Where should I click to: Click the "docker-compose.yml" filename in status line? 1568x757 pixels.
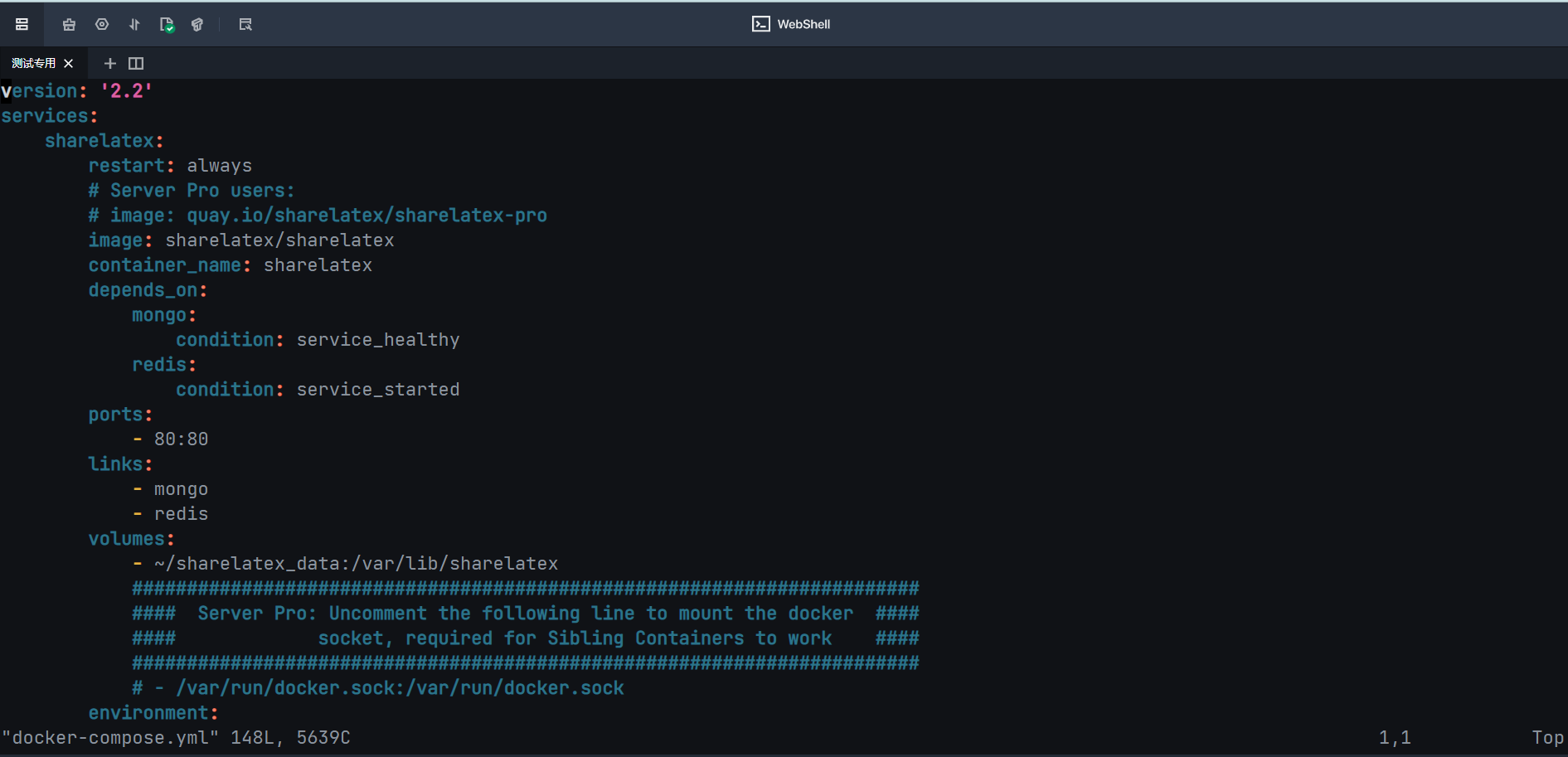110,738
